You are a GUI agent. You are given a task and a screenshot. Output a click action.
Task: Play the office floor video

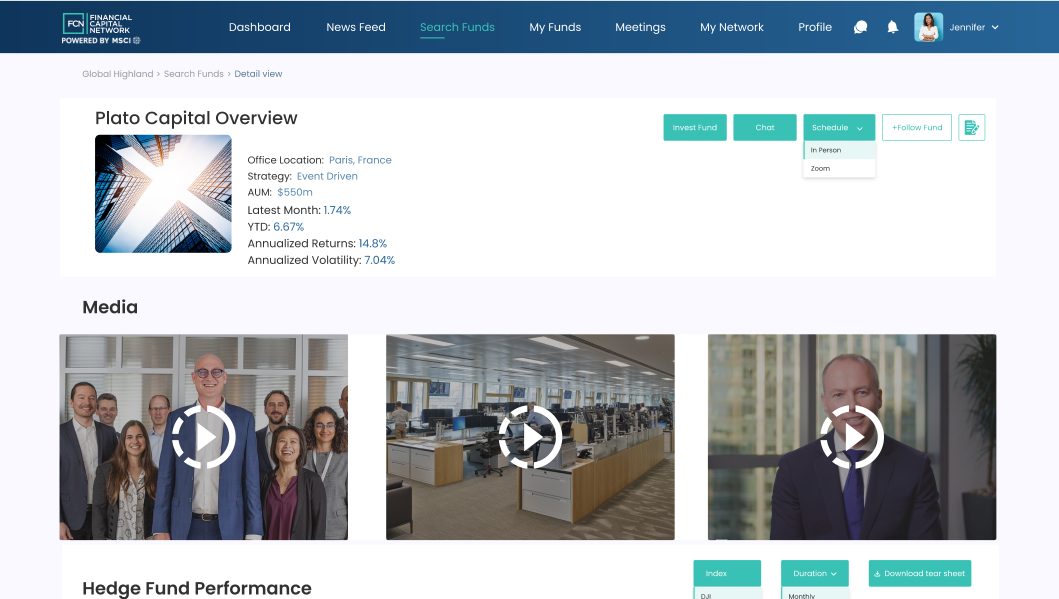click(530, 437)
